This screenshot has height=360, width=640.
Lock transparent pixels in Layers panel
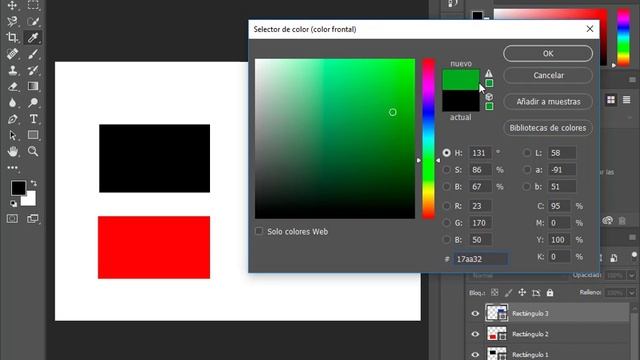coord(495,292)
